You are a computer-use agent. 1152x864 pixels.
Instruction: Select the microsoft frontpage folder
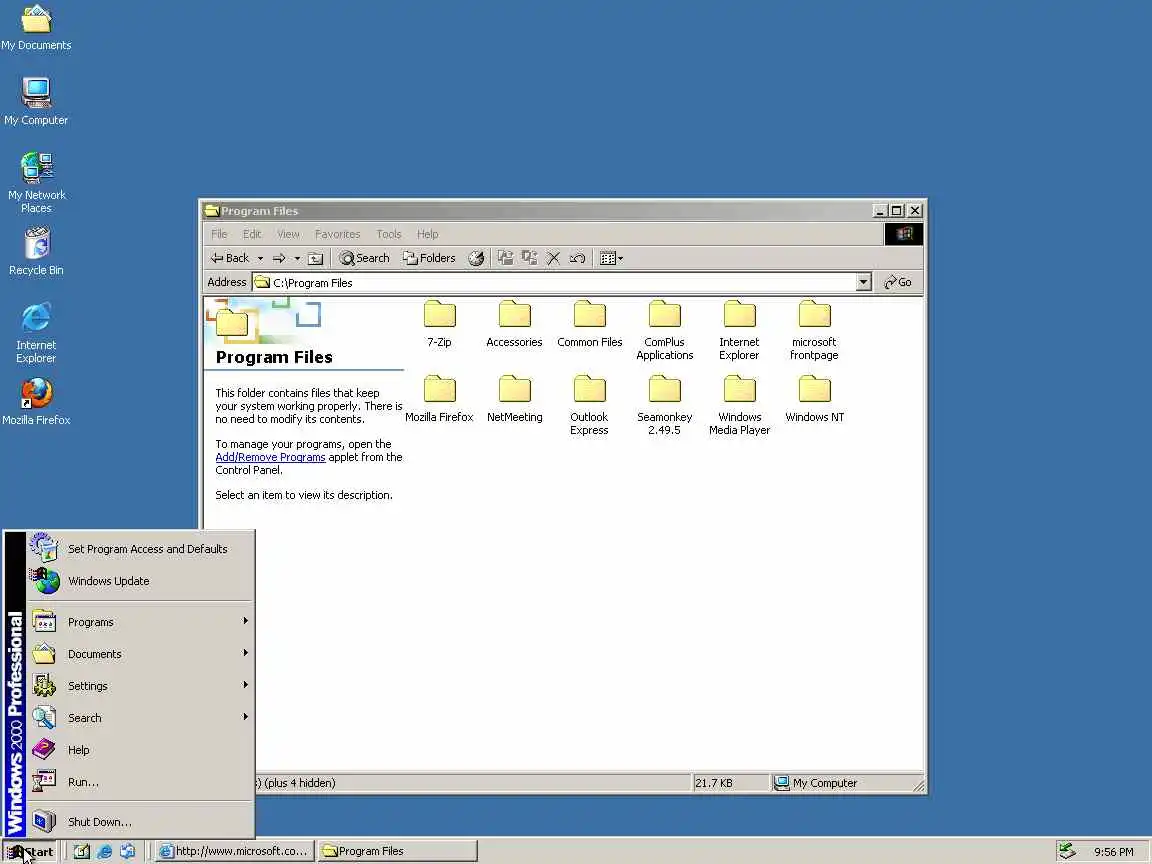click(814, 331)
